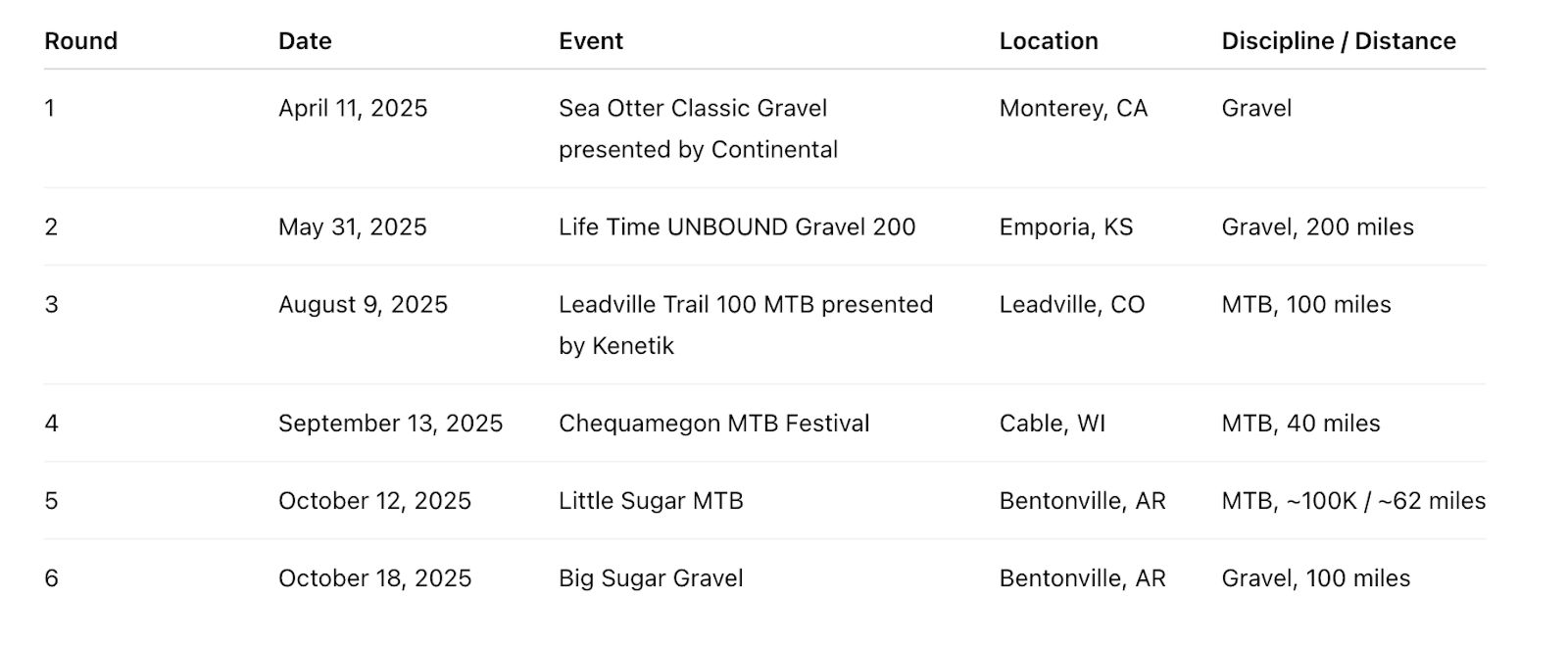Select the MTB, ~100K / ~62 miles cell
Screen dimensions: 1568x650
point(1352,500)
